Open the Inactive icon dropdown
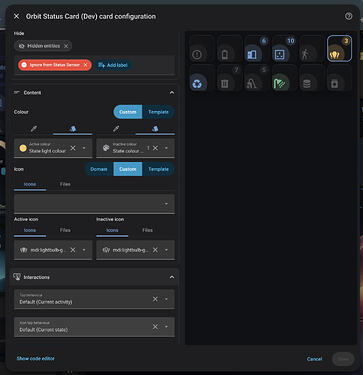 point(166,250)
